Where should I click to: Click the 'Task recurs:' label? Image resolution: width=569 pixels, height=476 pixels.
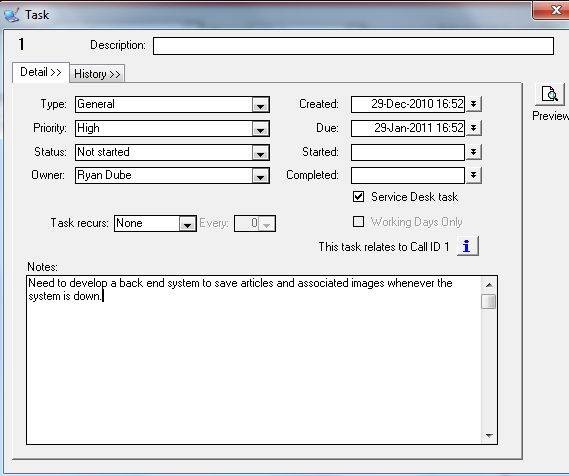(79, 223)
